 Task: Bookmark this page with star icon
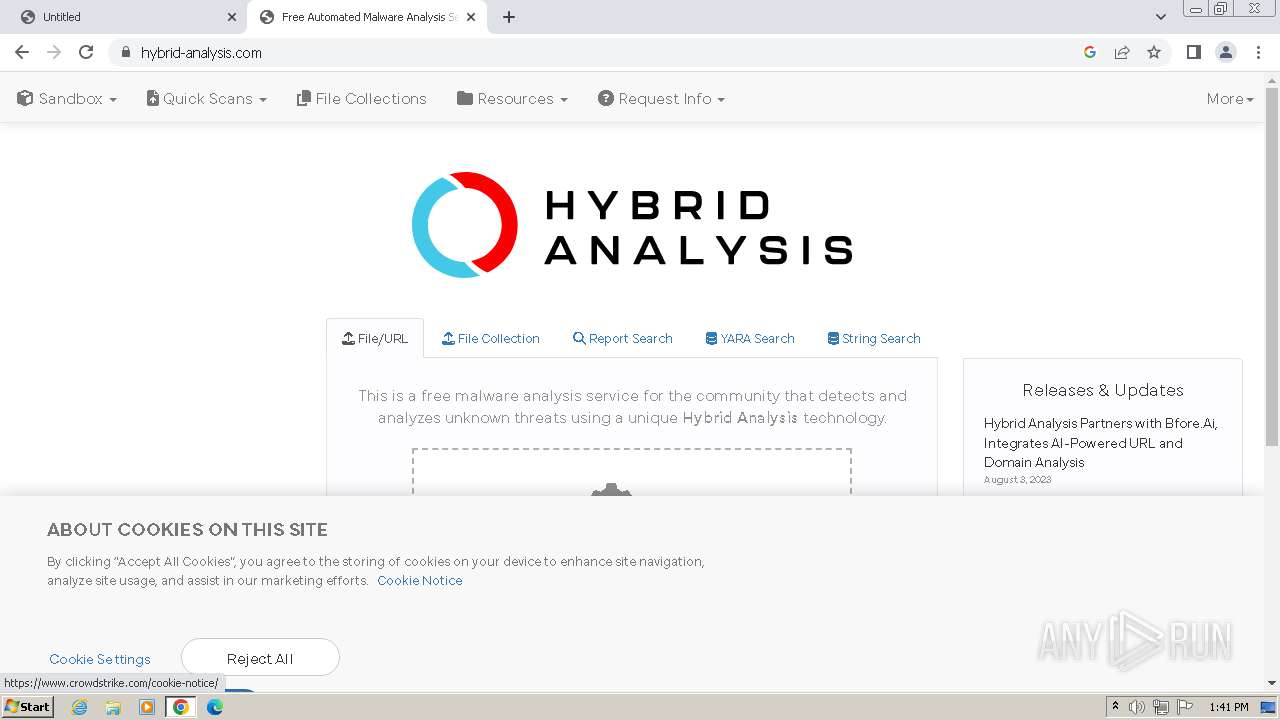(x=1154, y=52)
